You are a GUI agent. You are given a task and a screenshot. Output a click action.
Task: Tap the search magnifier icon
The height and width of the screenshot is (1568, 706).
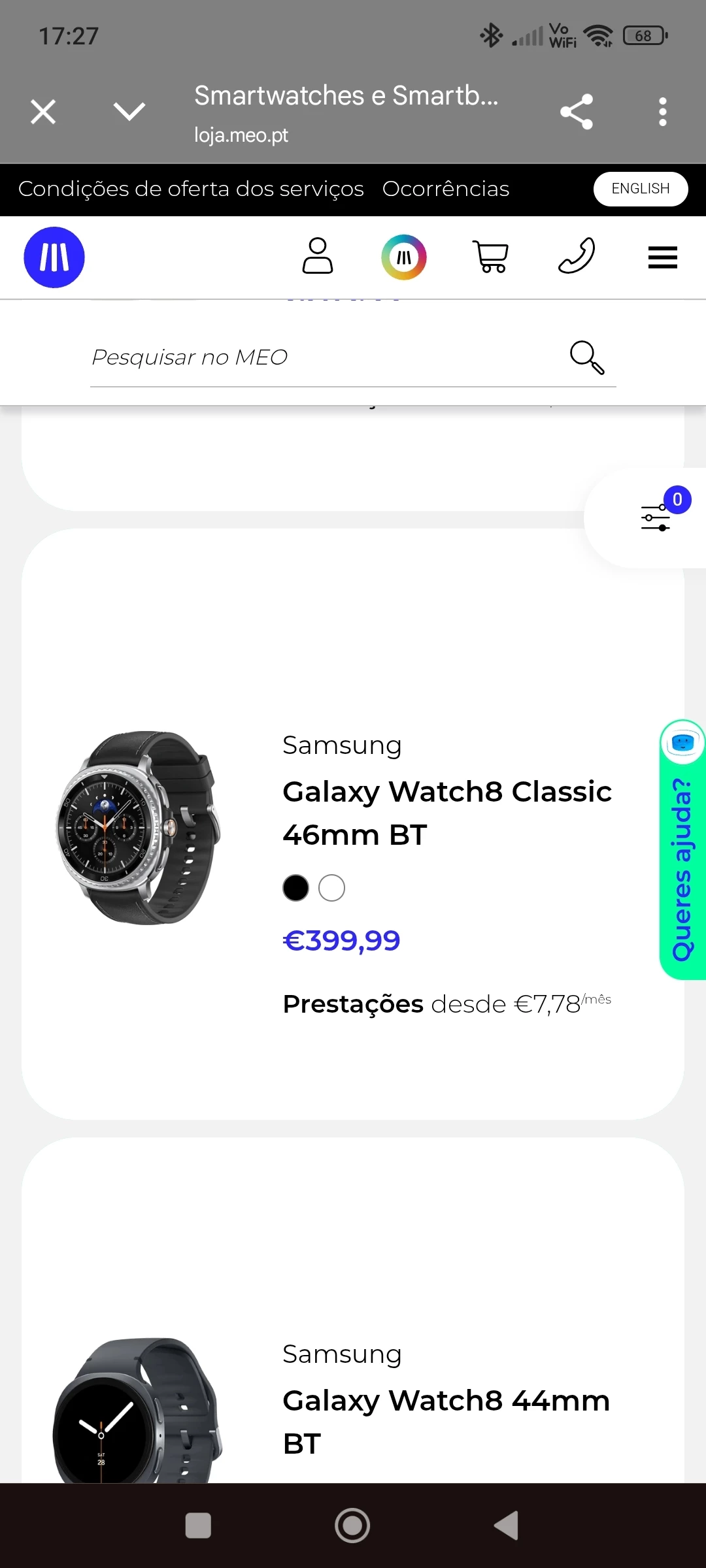[587, 357]
